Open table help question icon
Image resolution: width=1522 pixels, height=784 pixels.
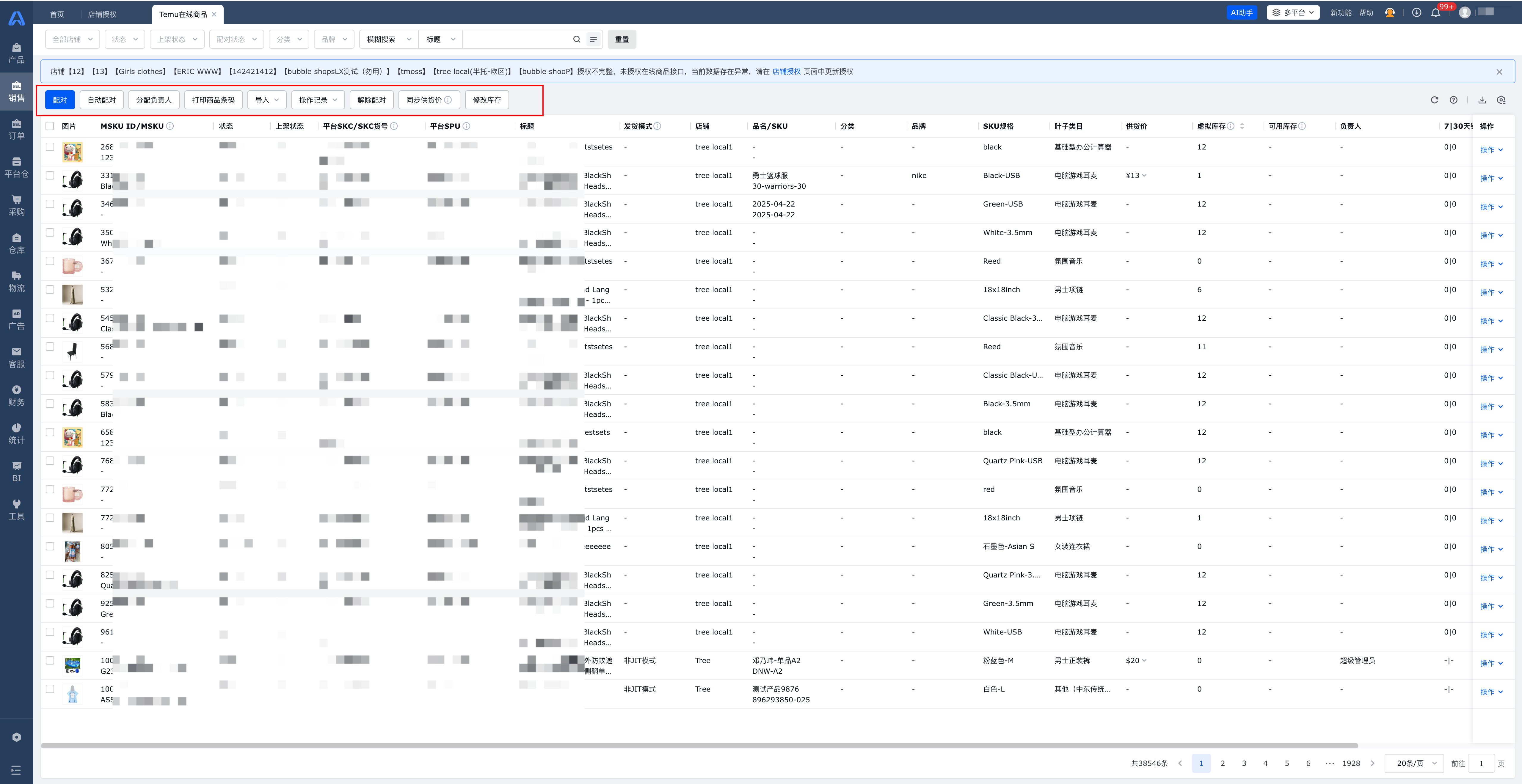point(1454,100)
